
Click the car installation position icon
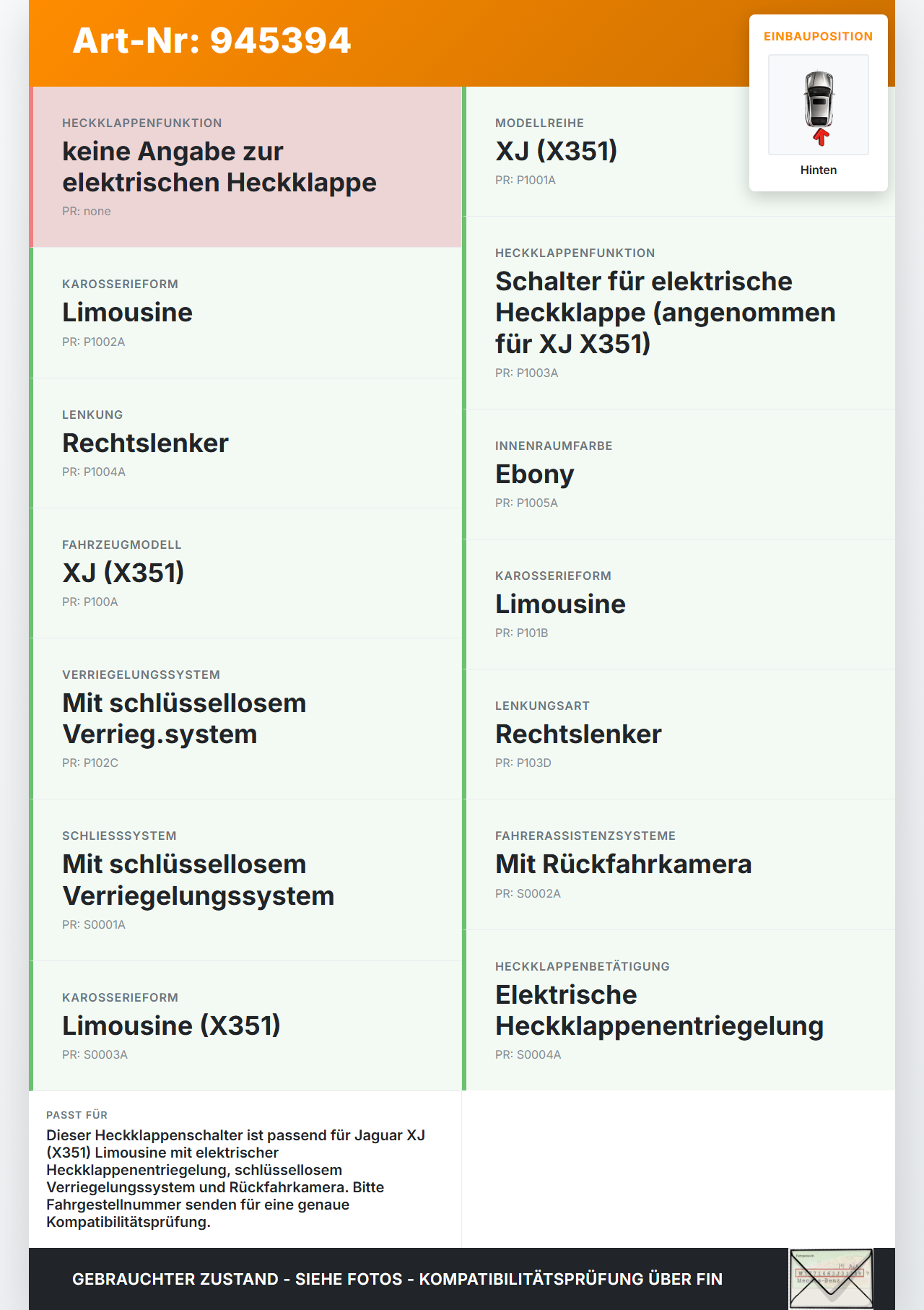click(819, 105)
